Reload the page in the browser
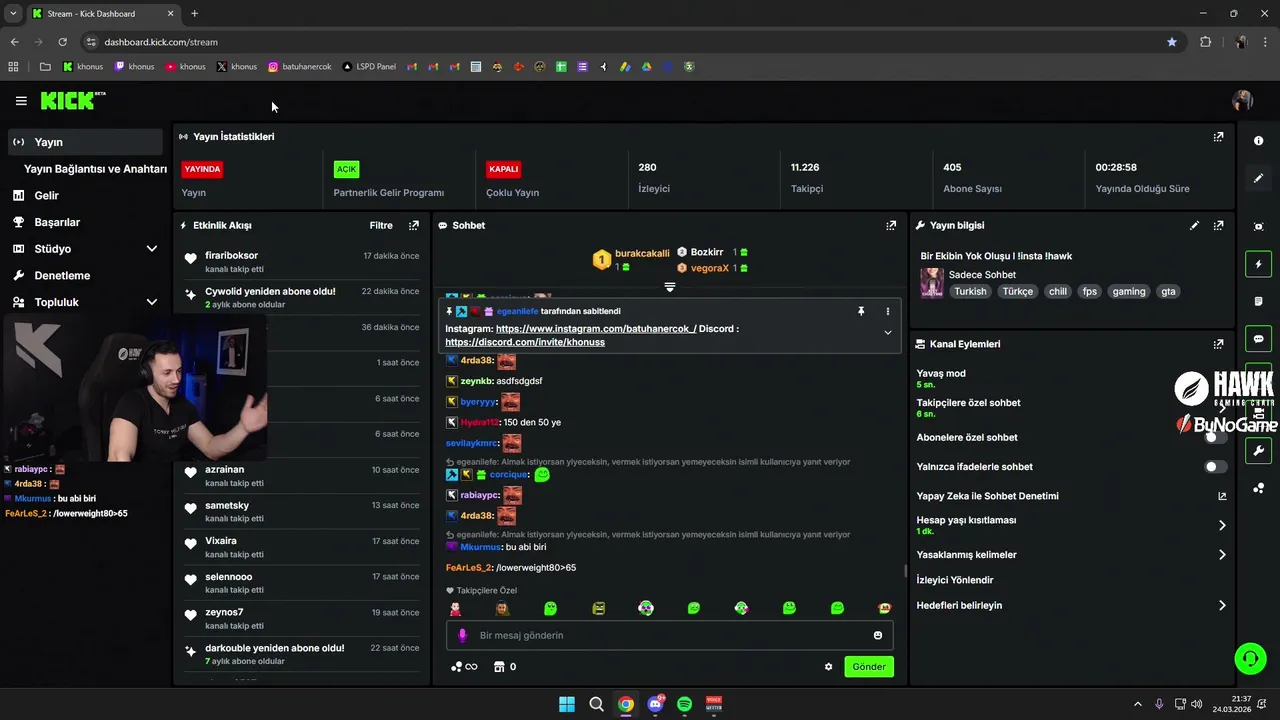 pos(62,42)
